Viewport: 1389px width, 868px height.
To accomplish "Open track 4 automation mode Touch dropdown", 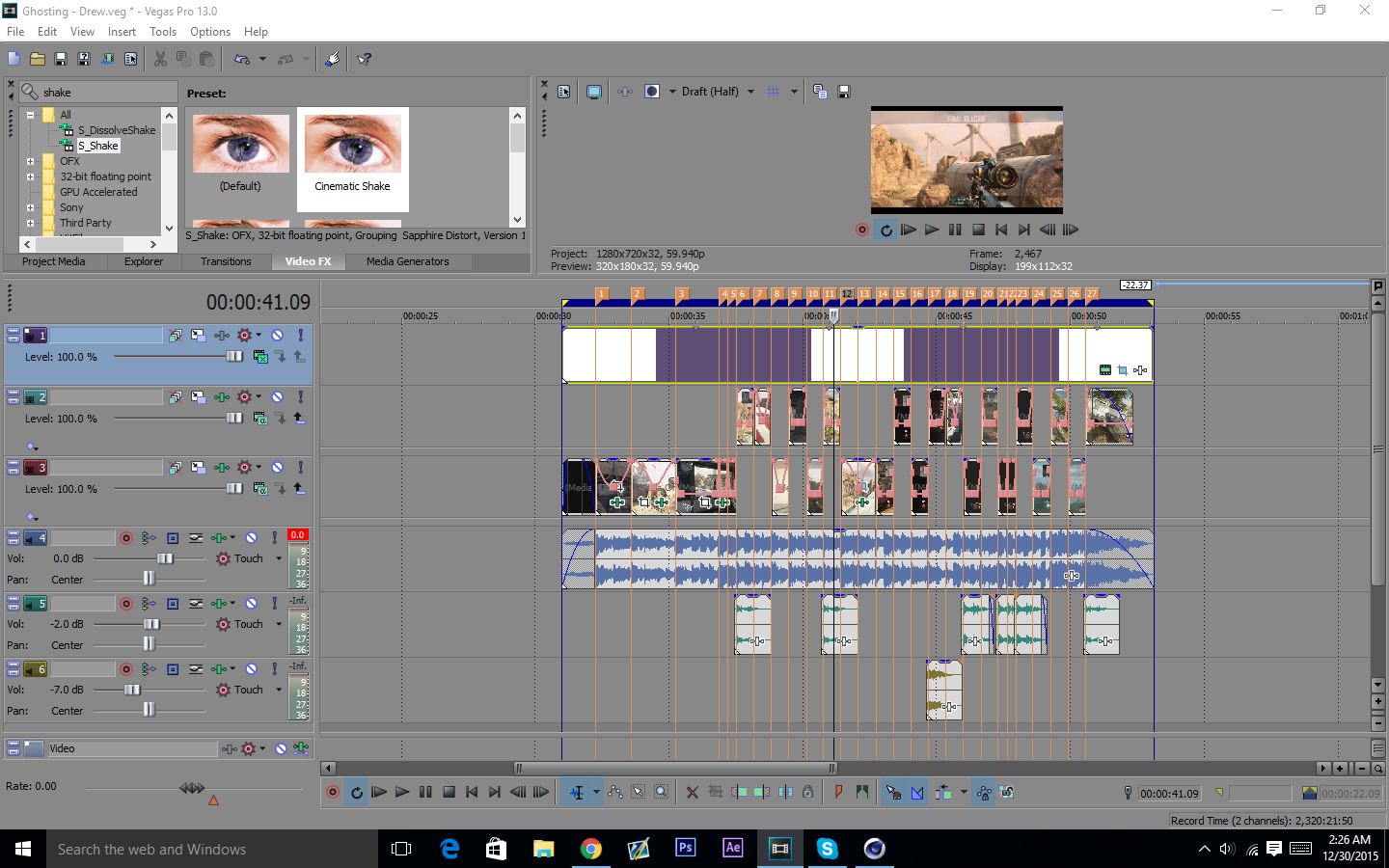I will (279, 558).
